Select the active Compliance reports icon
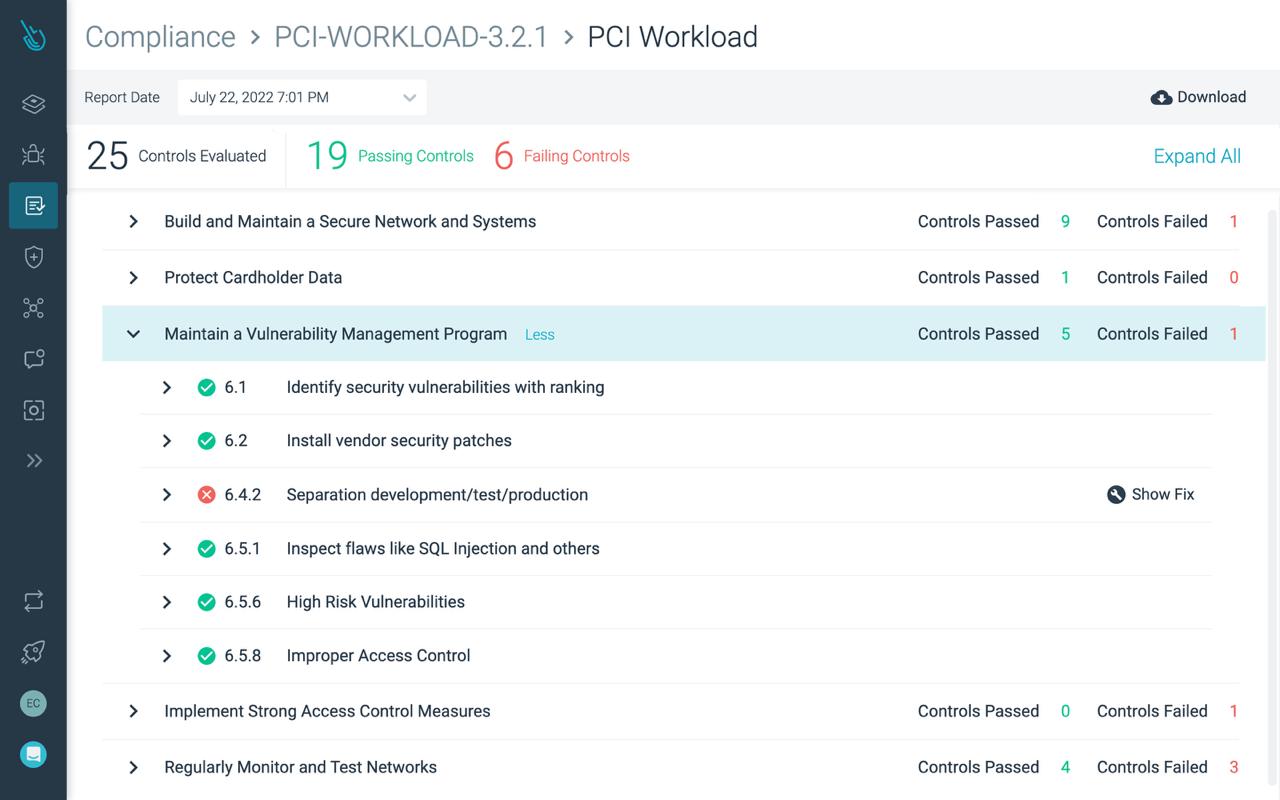The width and height of the screenshot is (1280, 800). (33, 205)
